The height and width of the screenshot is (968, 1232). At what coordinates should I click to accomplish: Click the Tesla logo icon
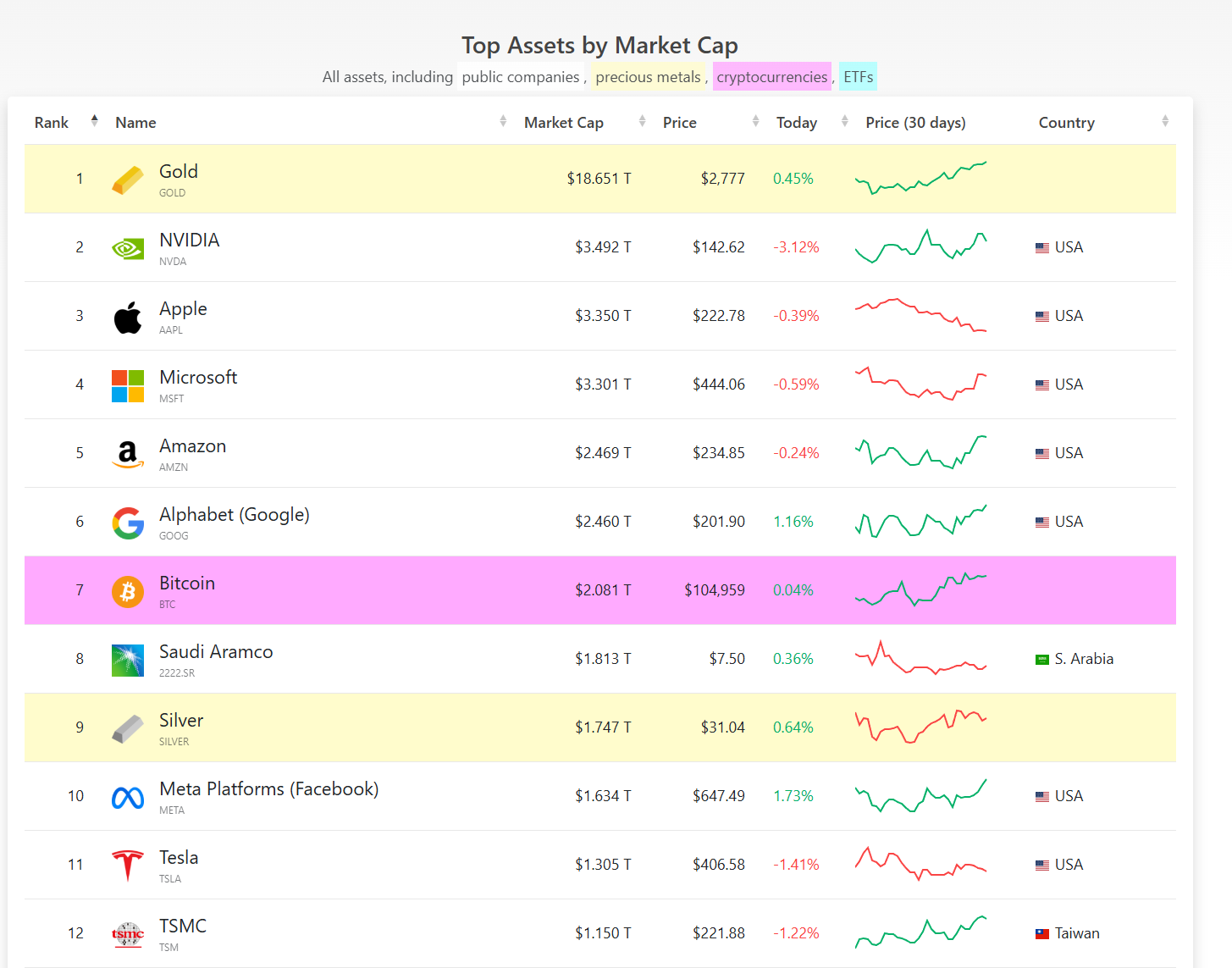pos(128,865)
